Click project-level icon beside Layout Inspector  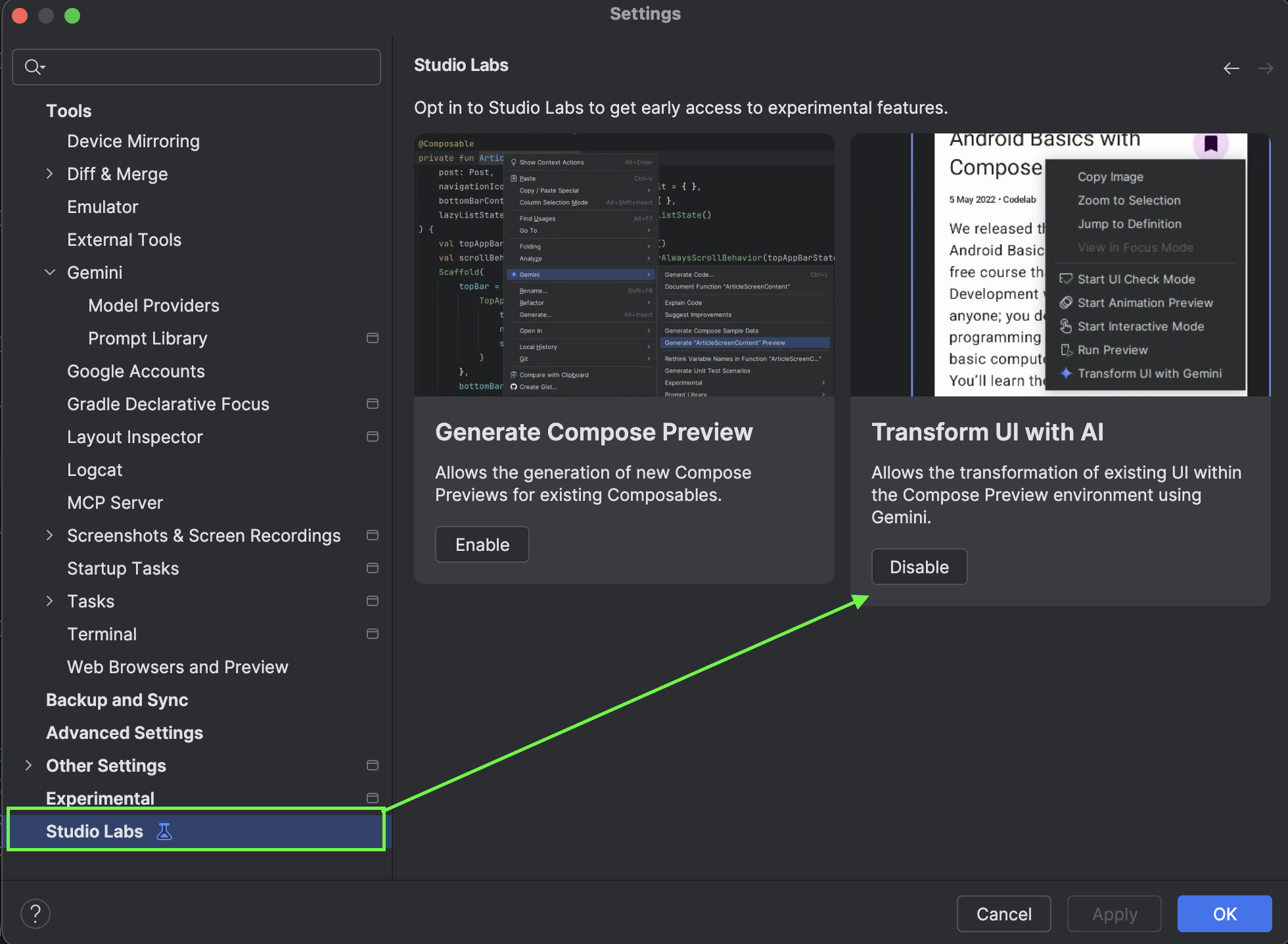click(x=373, y=437)
